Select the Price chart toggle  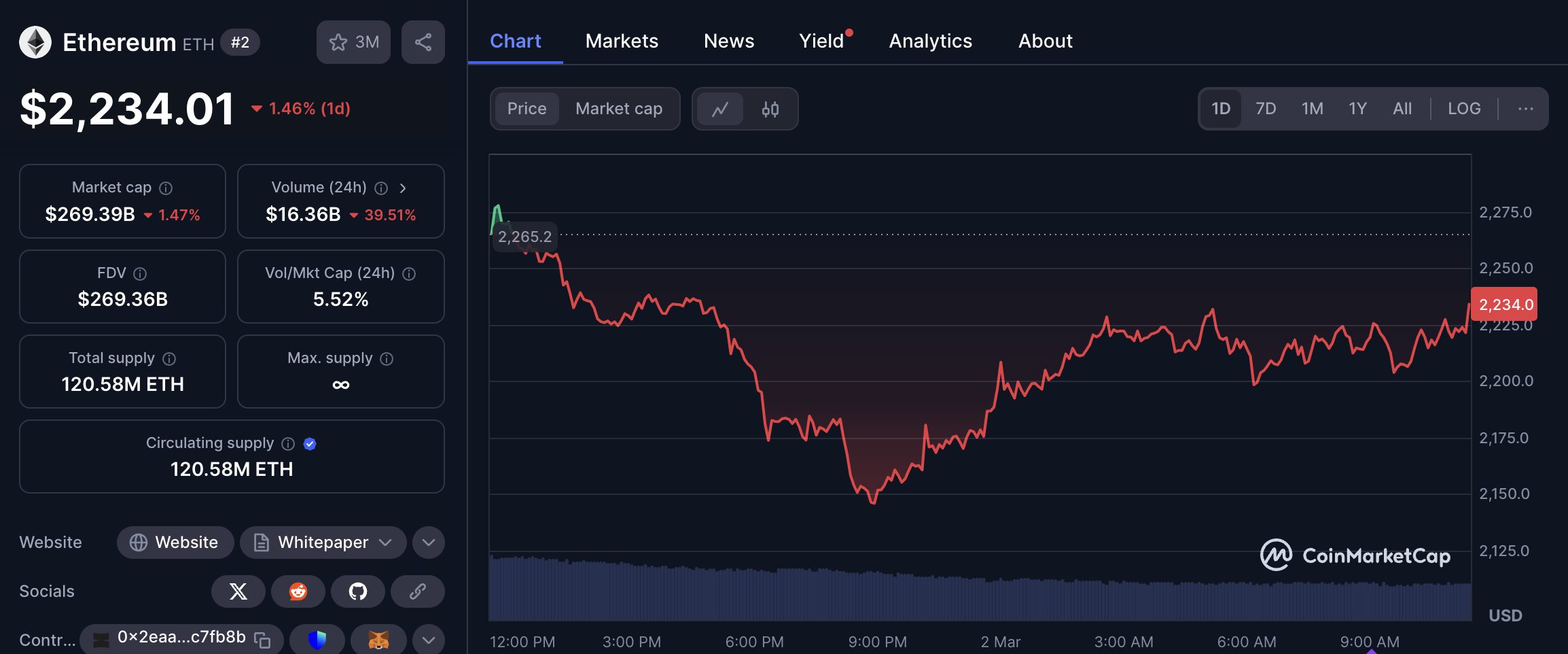point(527,109)
